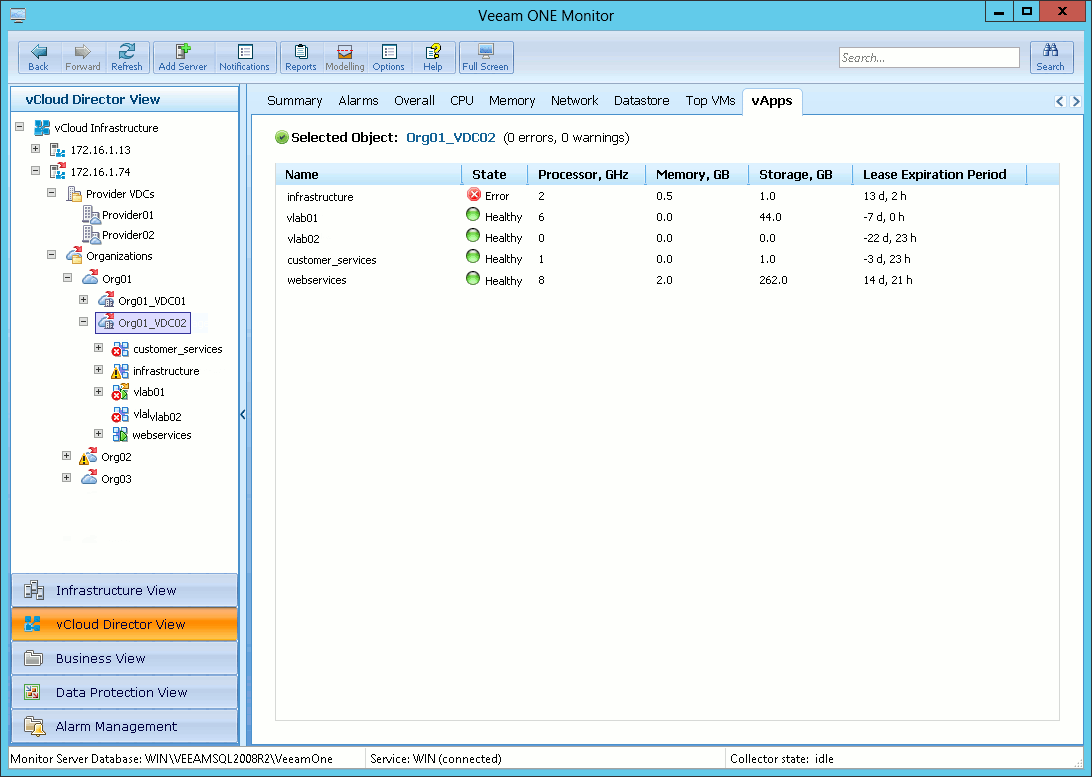Open the Options toolbar icon
This screenshot has width=1092, height=777.
coord(389,57)
